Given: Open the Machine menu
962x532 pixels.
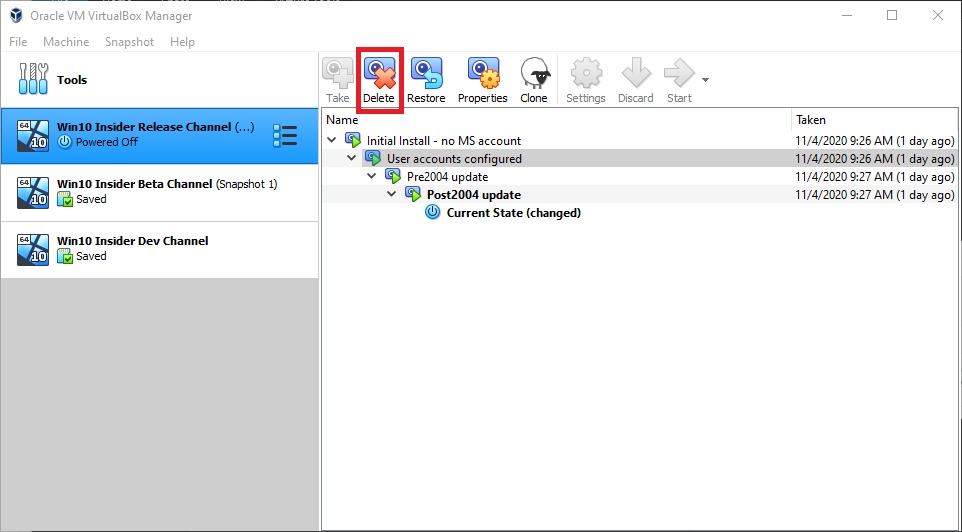Looking at the screenshot, I should (x=66, y=42).
